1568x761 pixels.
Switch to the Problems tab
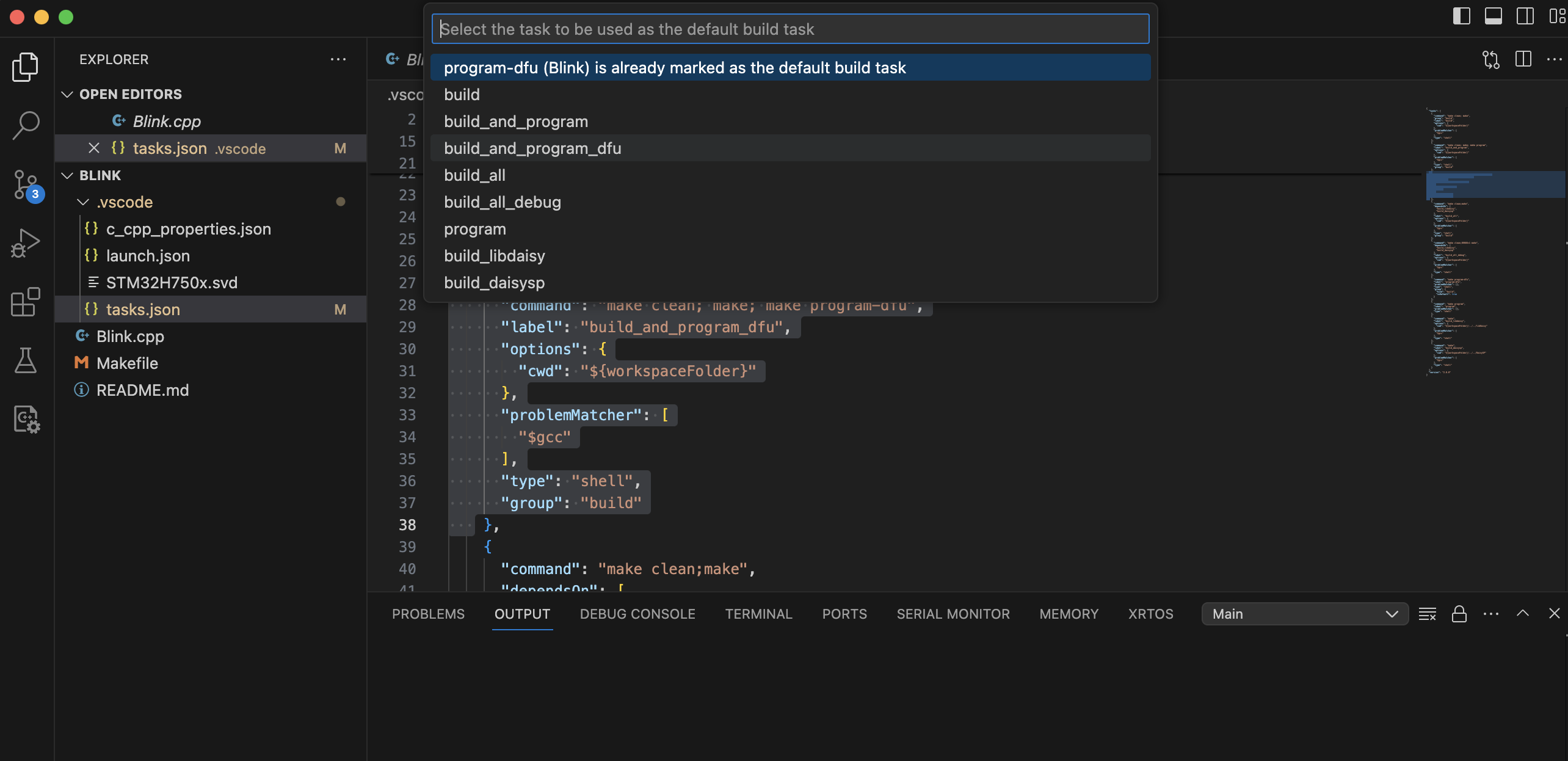[x=428, y=614]
